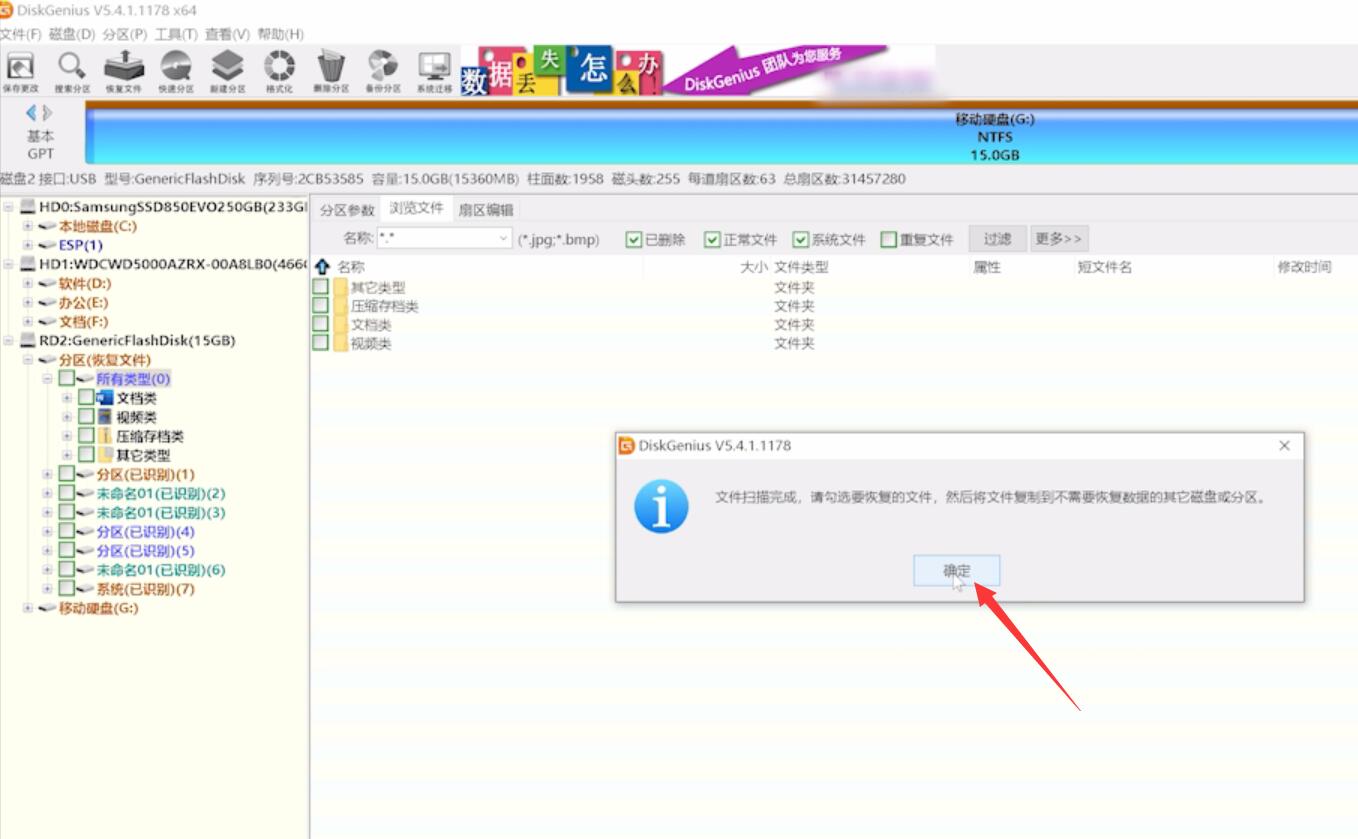This screenshot has height=839, width=1358.
Task: Expand the 本地磁盘(C:) tree node
Action: click(x=28, y=226)
